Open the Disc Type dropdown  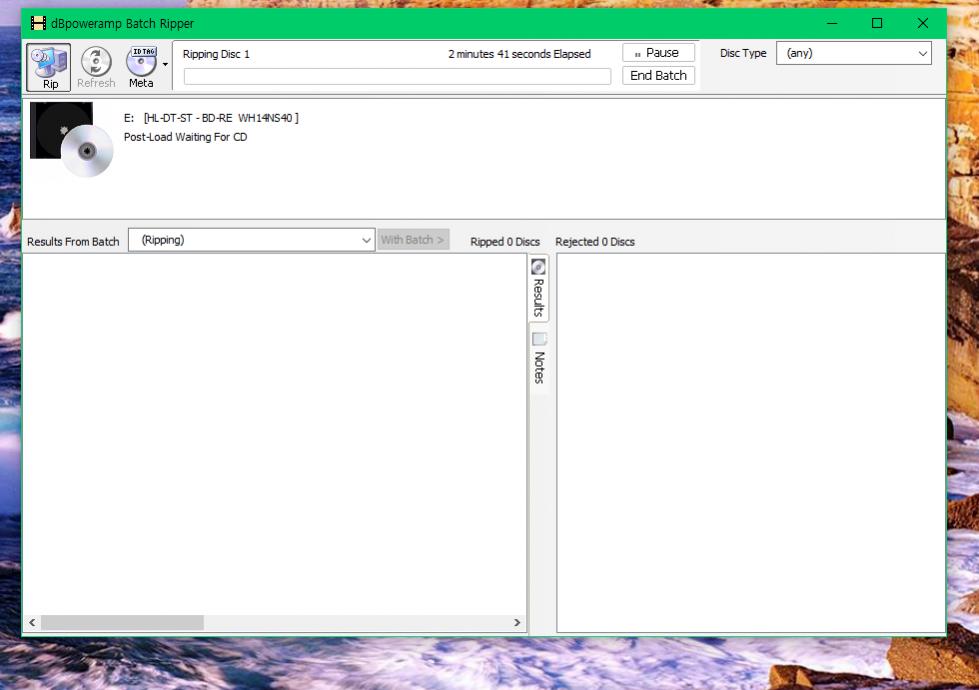pos(853,53)
